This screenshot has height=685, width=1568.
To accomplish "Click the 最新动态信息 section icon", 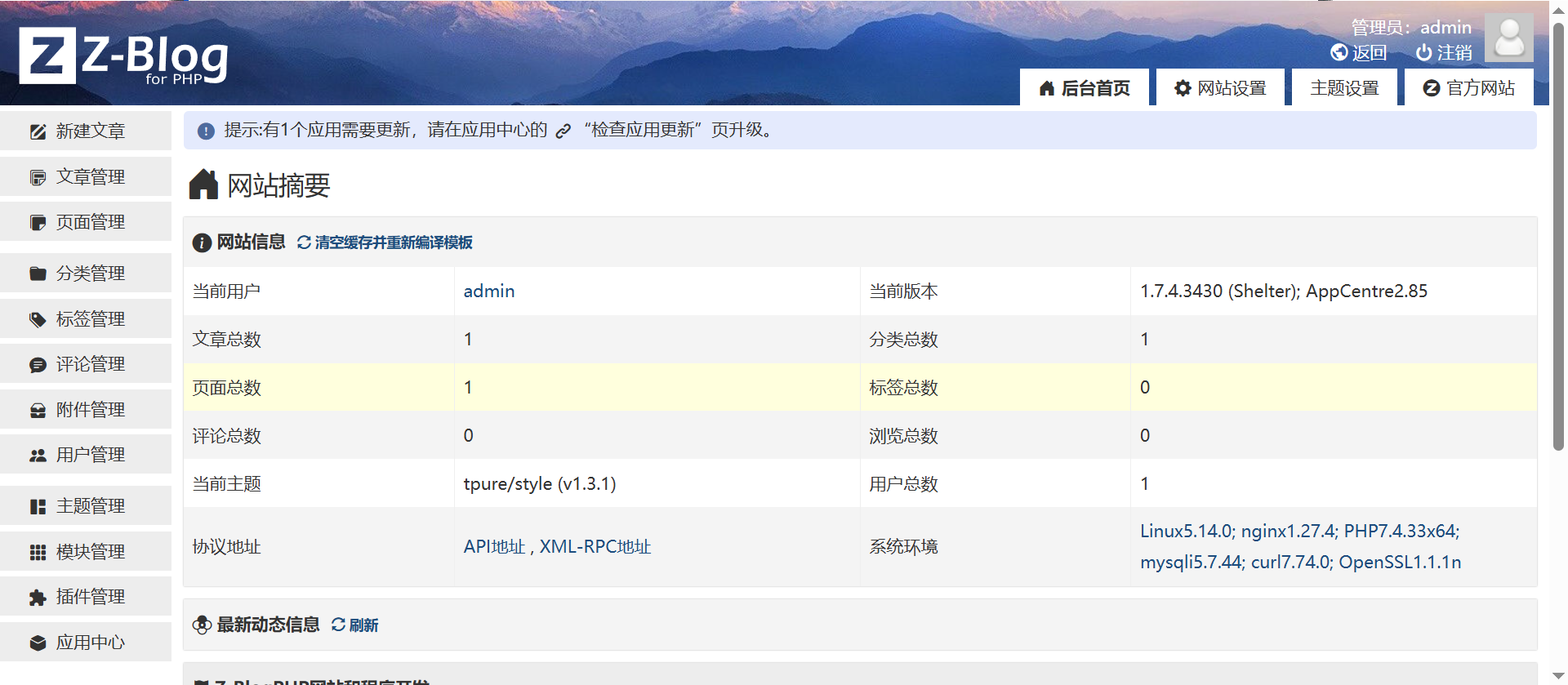I will 202,625.
